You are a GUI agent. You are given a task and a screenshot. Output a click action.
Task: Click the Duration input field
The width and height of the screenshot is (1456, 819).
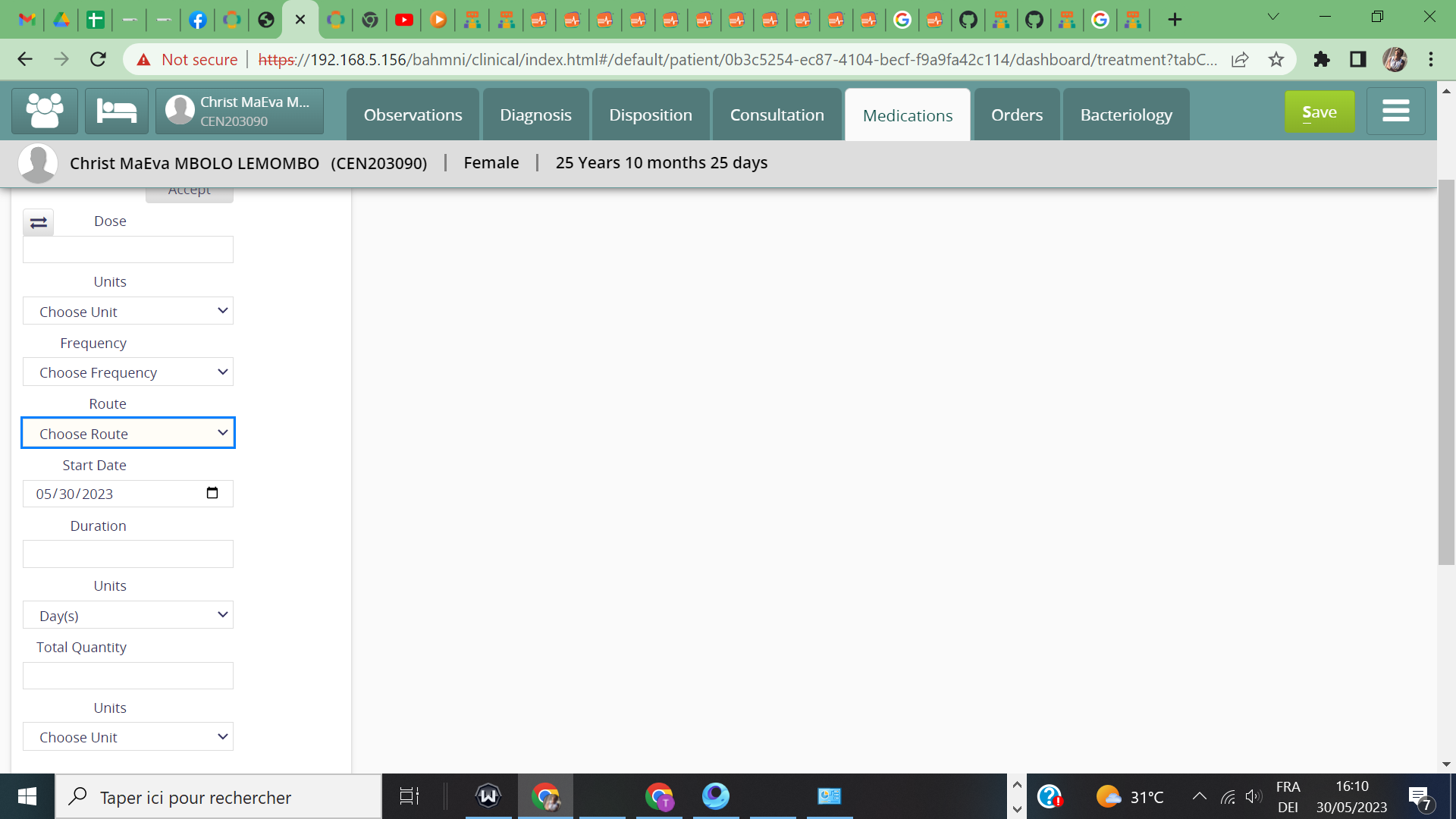click(x=128, y=554)
